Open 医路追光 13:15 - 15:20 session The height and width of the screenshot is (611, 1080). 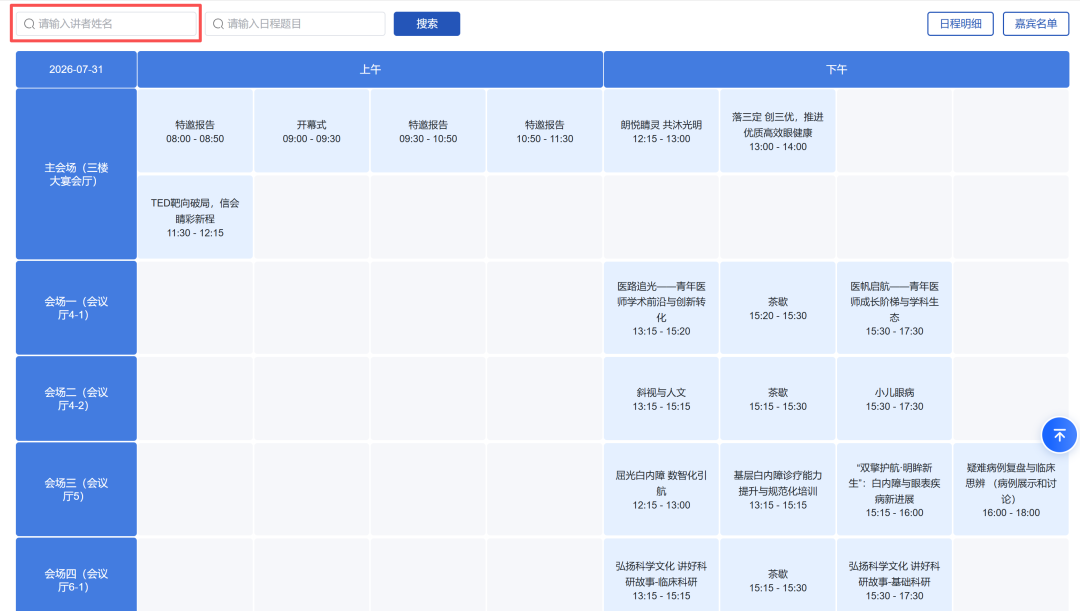(x=661, y=308)
